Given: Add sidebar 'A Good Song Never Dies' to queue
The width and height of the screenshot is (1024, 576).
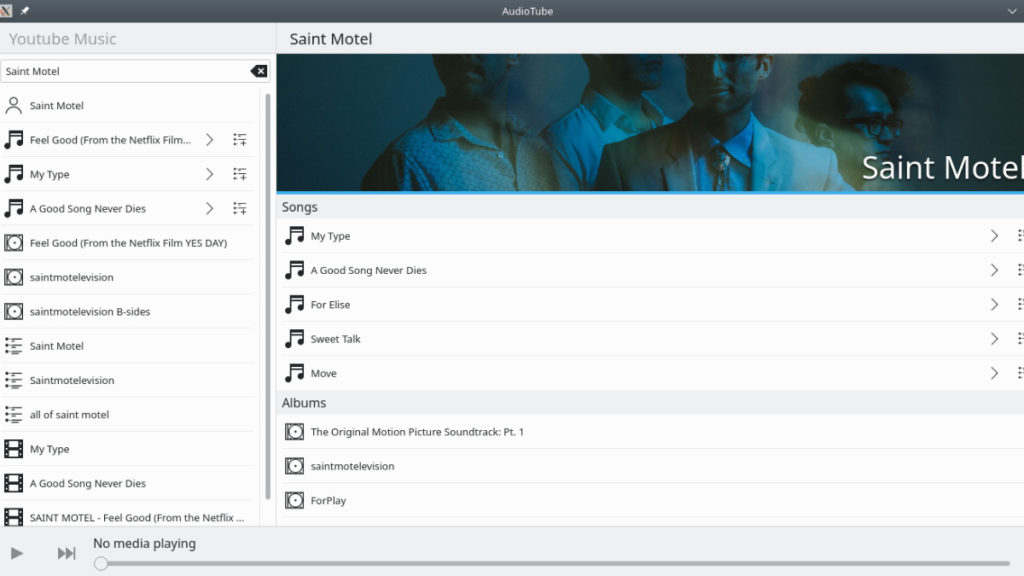Looking at the screenshot, I should tap(240, 208).
